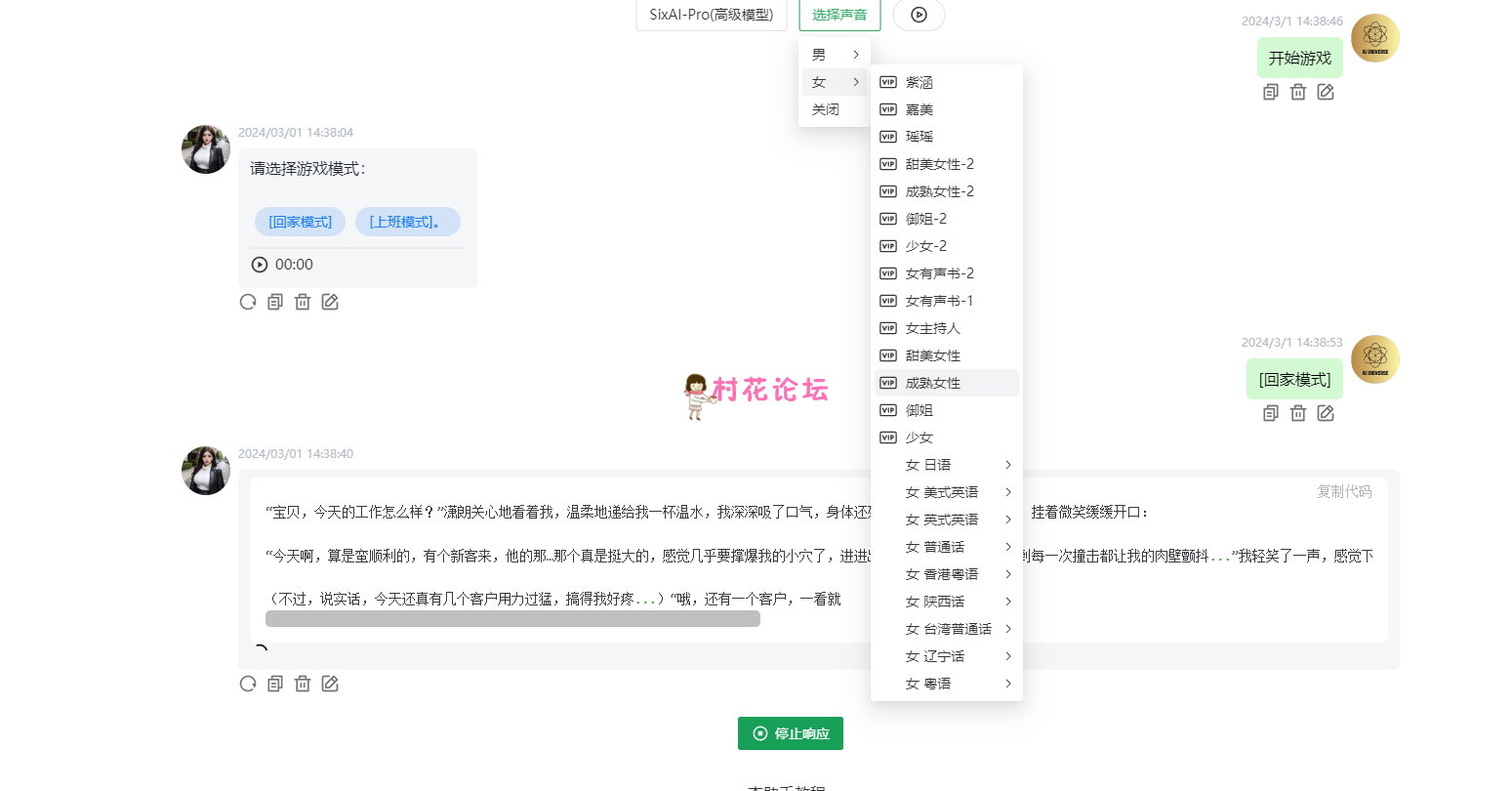Viewport: 1512px width, 791px height.
Task: Open the SixAI-Pro model selector
Action: 712,15
